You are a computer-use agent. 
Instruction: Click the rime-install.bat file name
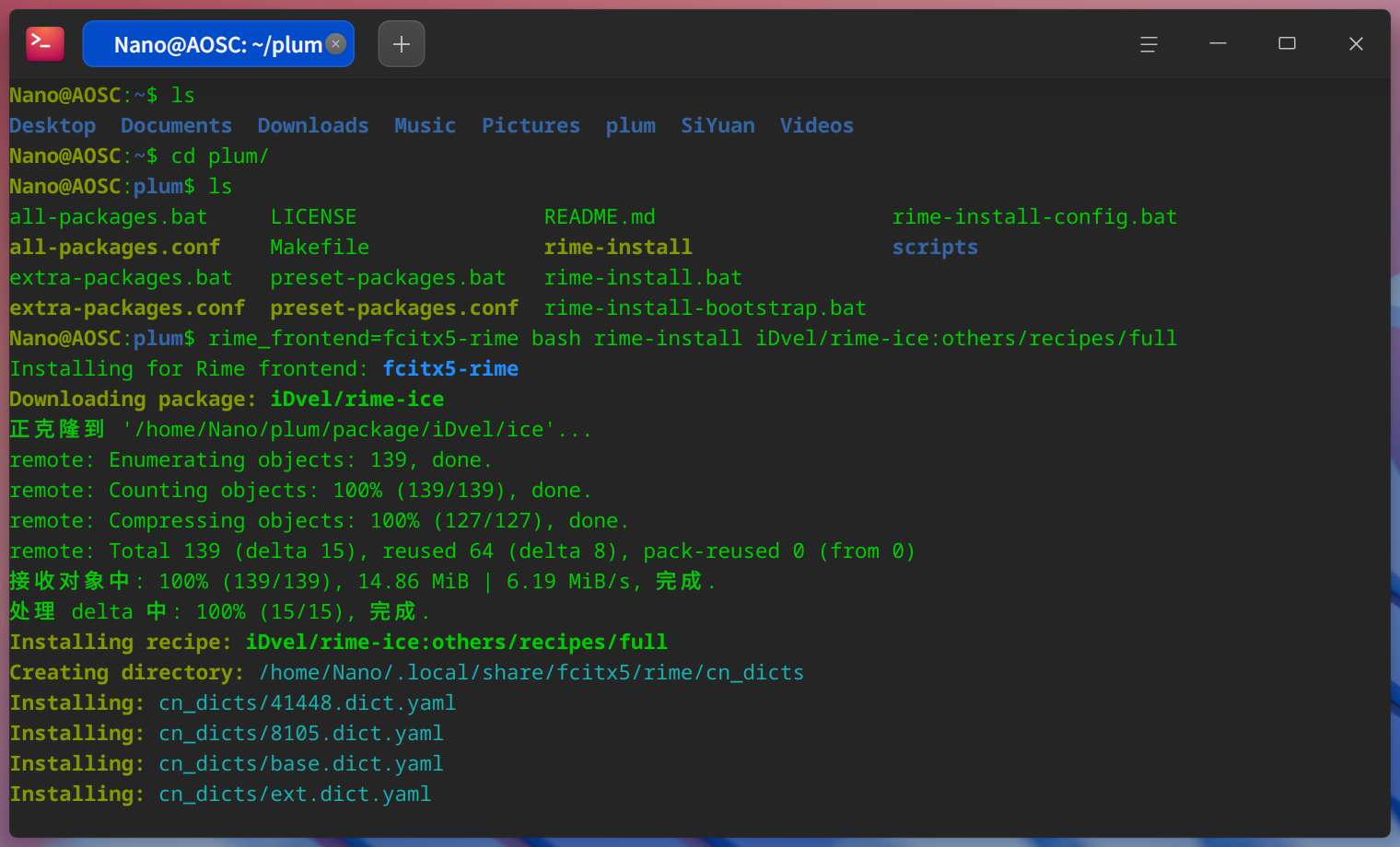click(643, 277)
